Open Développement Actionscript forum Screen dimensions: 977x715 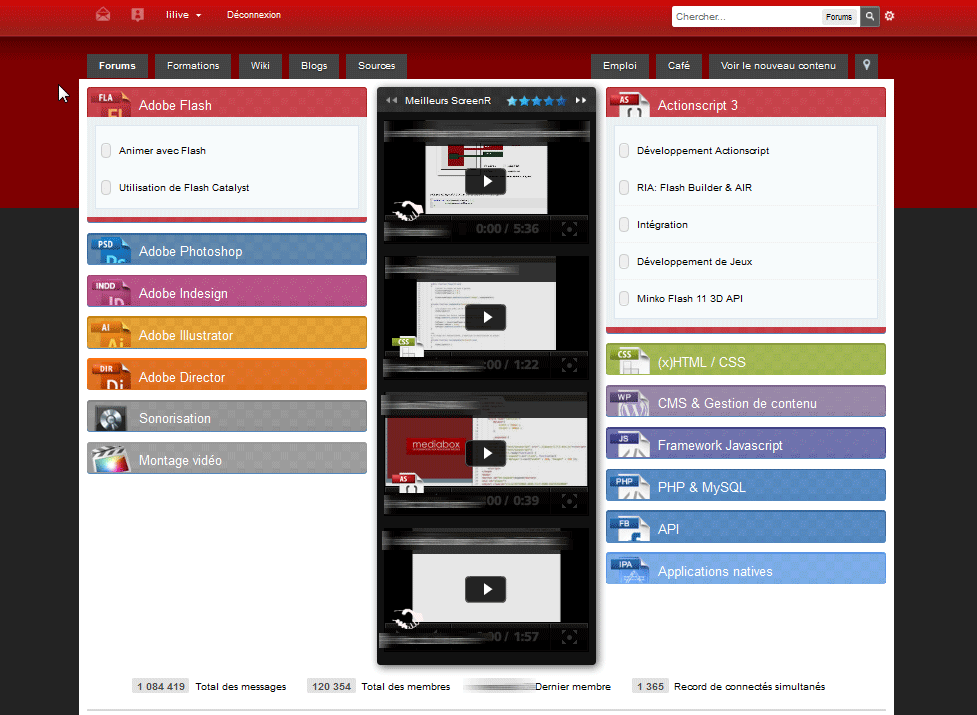coord(703,151)
